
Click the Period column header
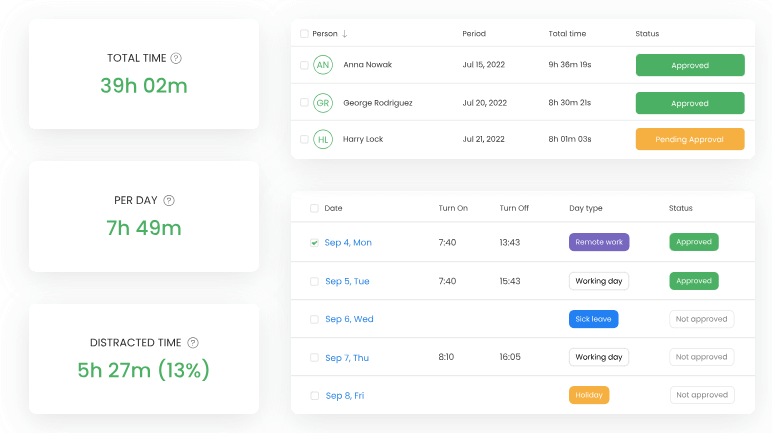coord(474,34)
